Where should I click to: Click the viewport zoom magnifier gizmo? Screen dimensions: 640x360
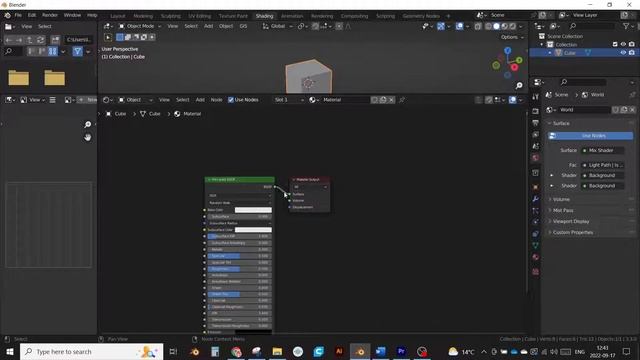click(519, 85)
